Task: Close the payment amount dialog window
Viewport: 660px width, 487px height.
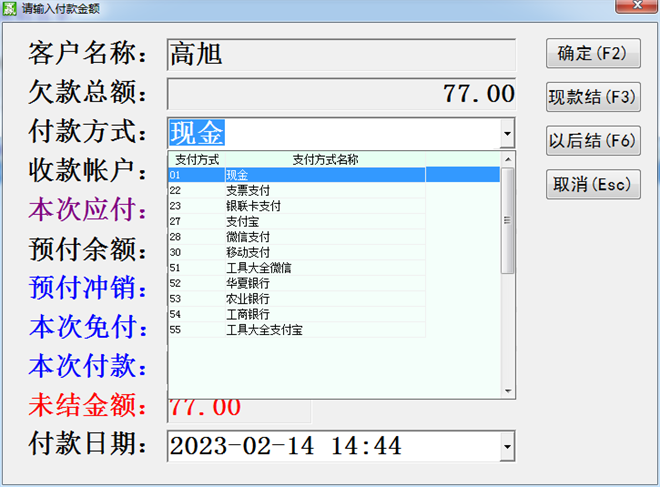Action: click(x=637, y=6)
